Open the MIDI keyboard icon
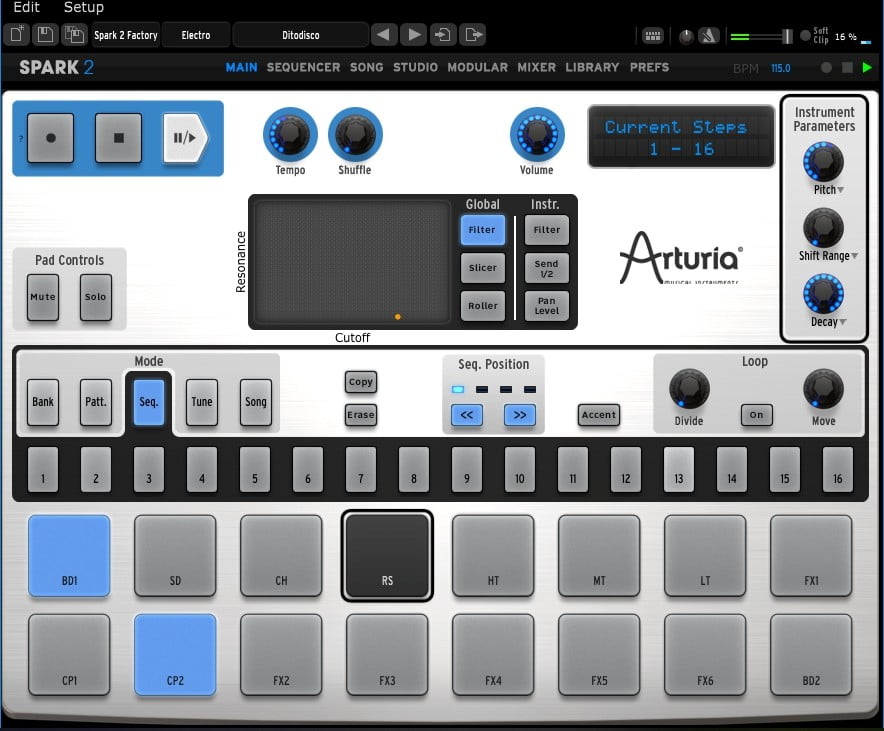 coord(652,36)
